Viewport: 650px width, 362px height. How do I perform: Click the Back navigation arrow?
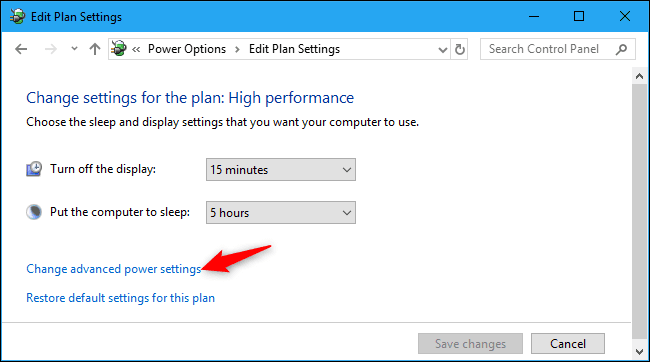coord(21,49)
